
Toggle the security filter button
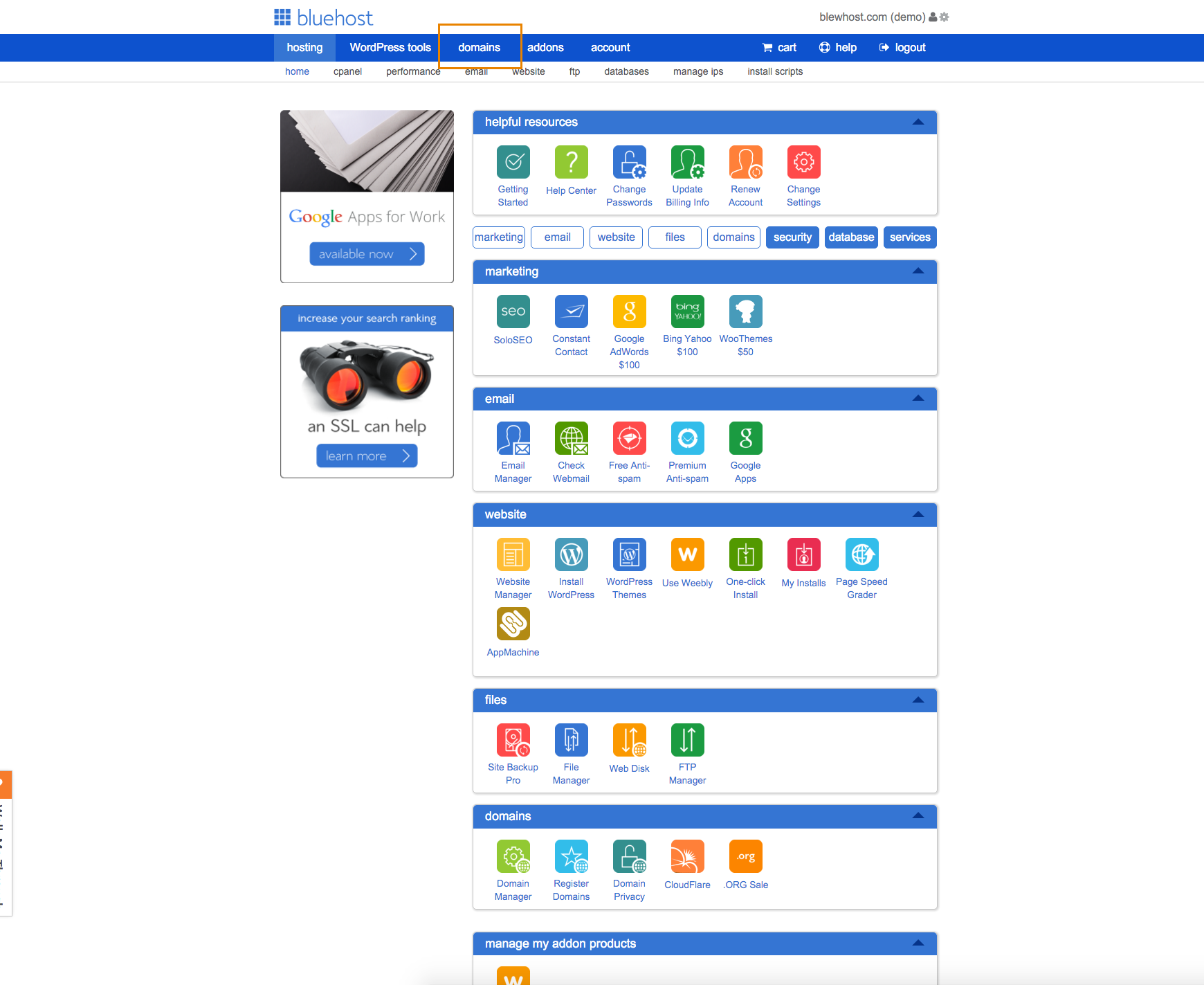point(792,237)
